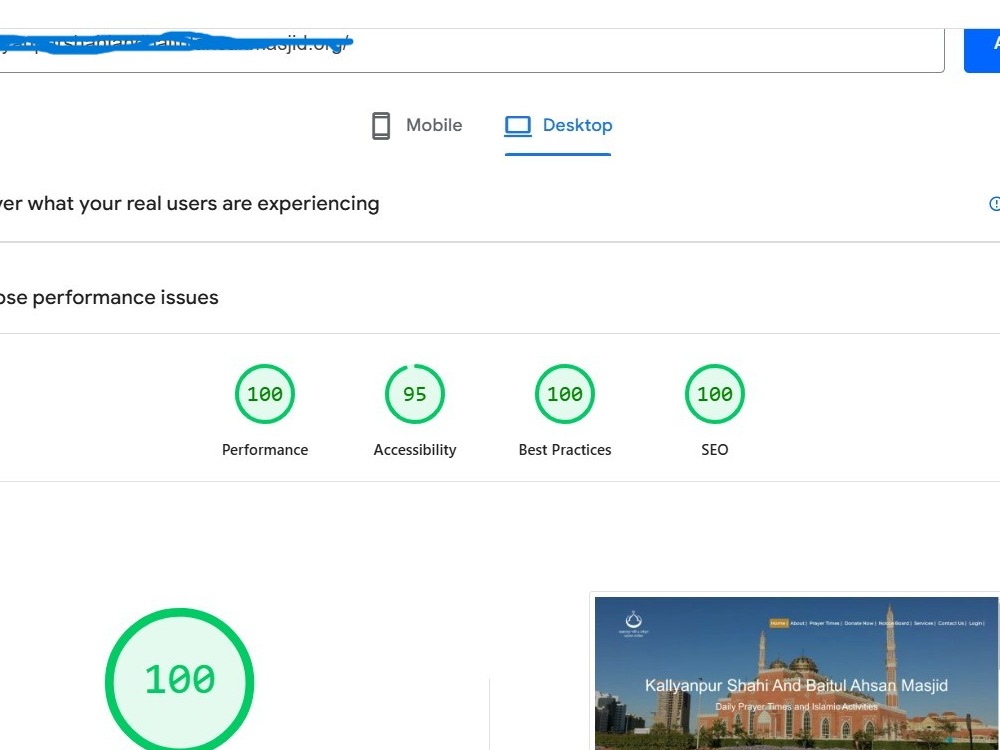1000x750 pixels.
Task: Click the highlighted Home item in site preview
Action: pos(778,623)
